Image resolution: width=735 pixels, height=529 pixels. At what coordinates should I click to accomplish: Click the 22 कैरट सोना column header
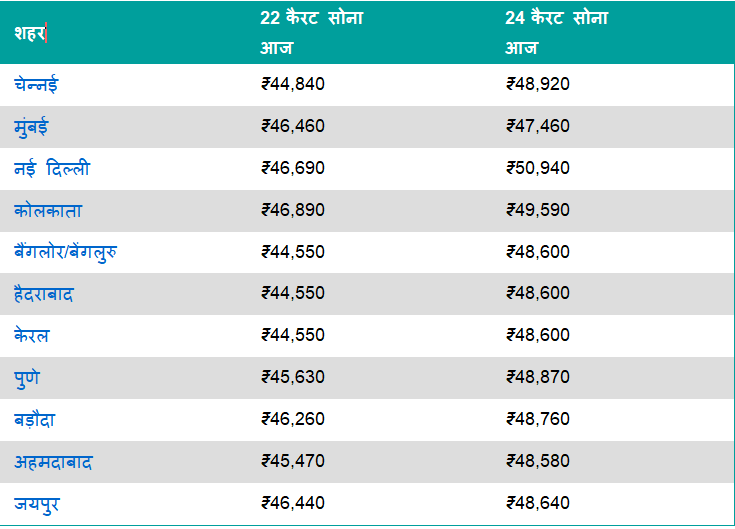click(311, 18)
